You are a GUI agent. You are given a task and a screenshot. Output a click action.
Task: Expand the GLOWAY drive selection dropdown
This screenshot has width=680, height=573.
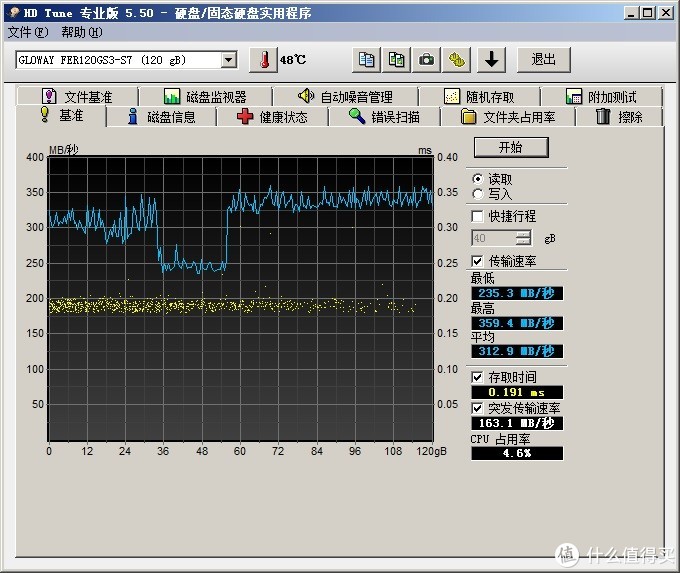tap(229, 60)
